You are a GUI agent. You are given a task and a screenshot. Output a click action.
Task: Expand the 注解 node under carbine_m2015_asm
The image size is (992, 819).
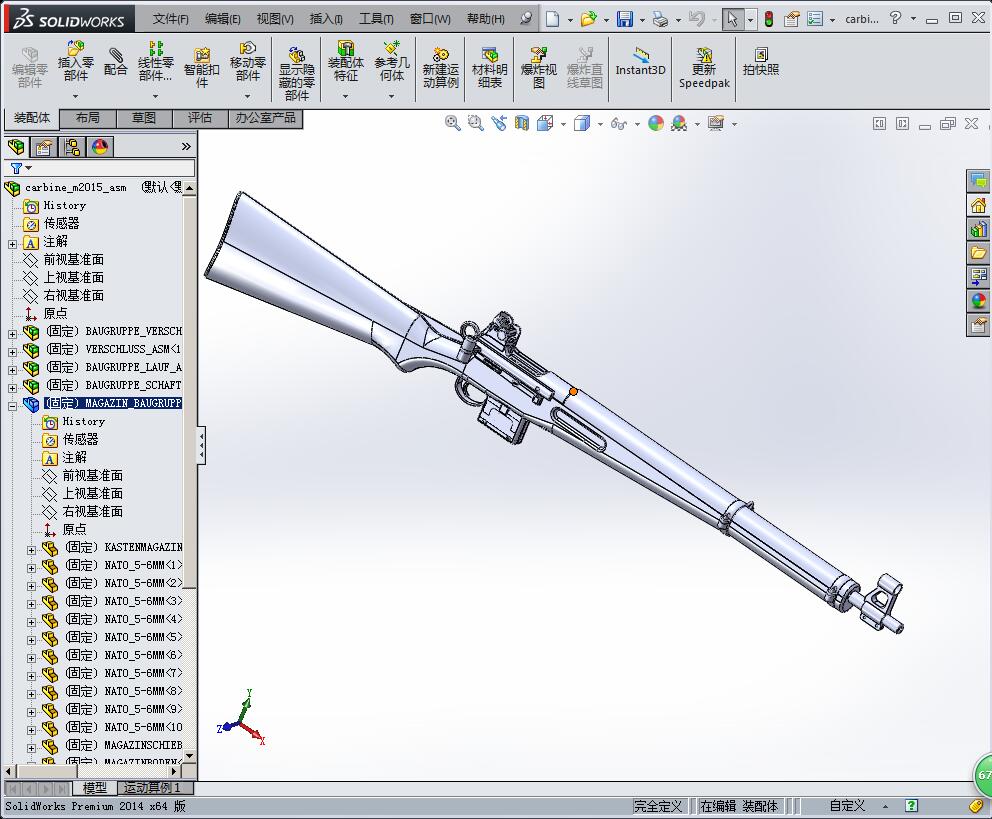click(12, 243)
